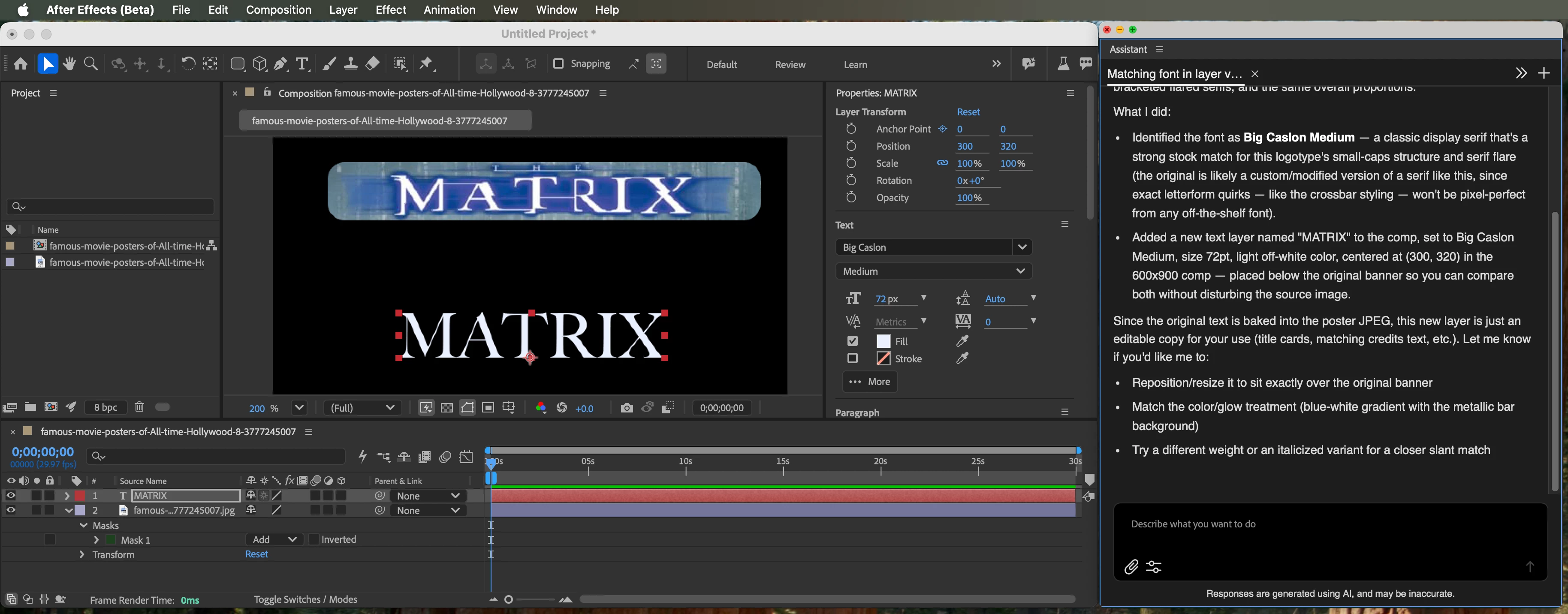This screenshot has width=1568, height=614.
Task: Toggle Inverted checkbox for Mask 1
Action: point(314,540)
